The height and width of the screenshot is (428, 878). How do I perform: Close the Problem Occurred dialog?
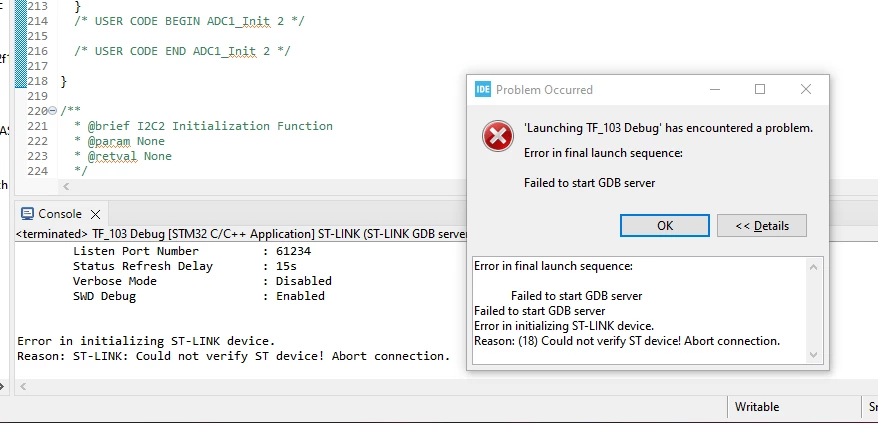tap(806, 90)
